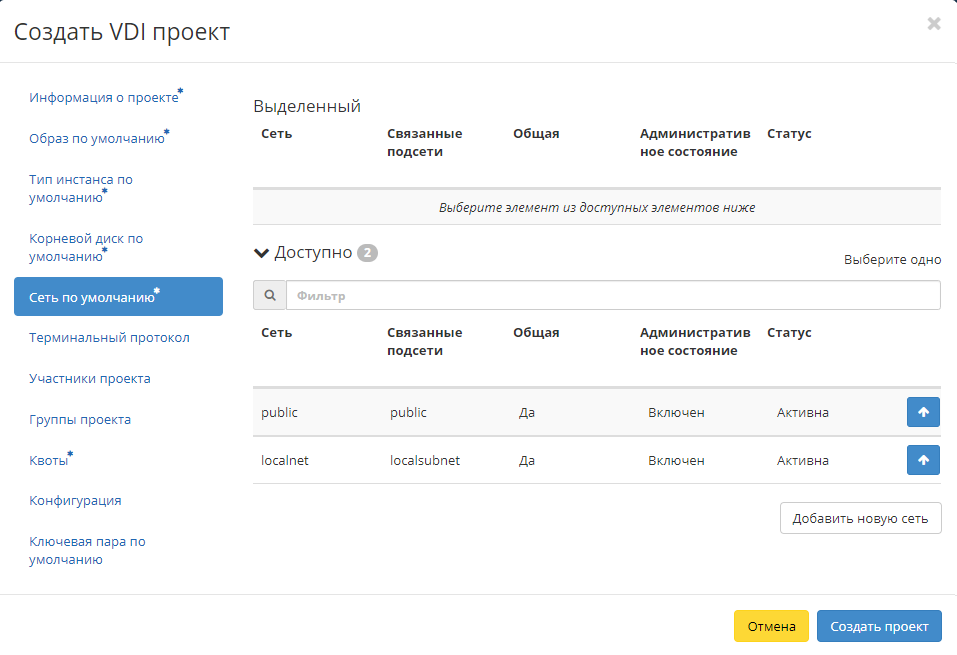Close the Create VDI project dialog
This screenshot has height=655, width=957.
click(x=933, y=24)
